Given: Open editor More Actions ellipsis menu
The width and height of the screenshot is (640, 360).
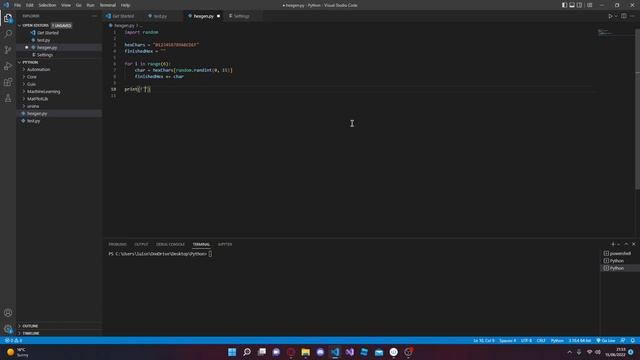Looking at the screenshot, I should (632, 16).
